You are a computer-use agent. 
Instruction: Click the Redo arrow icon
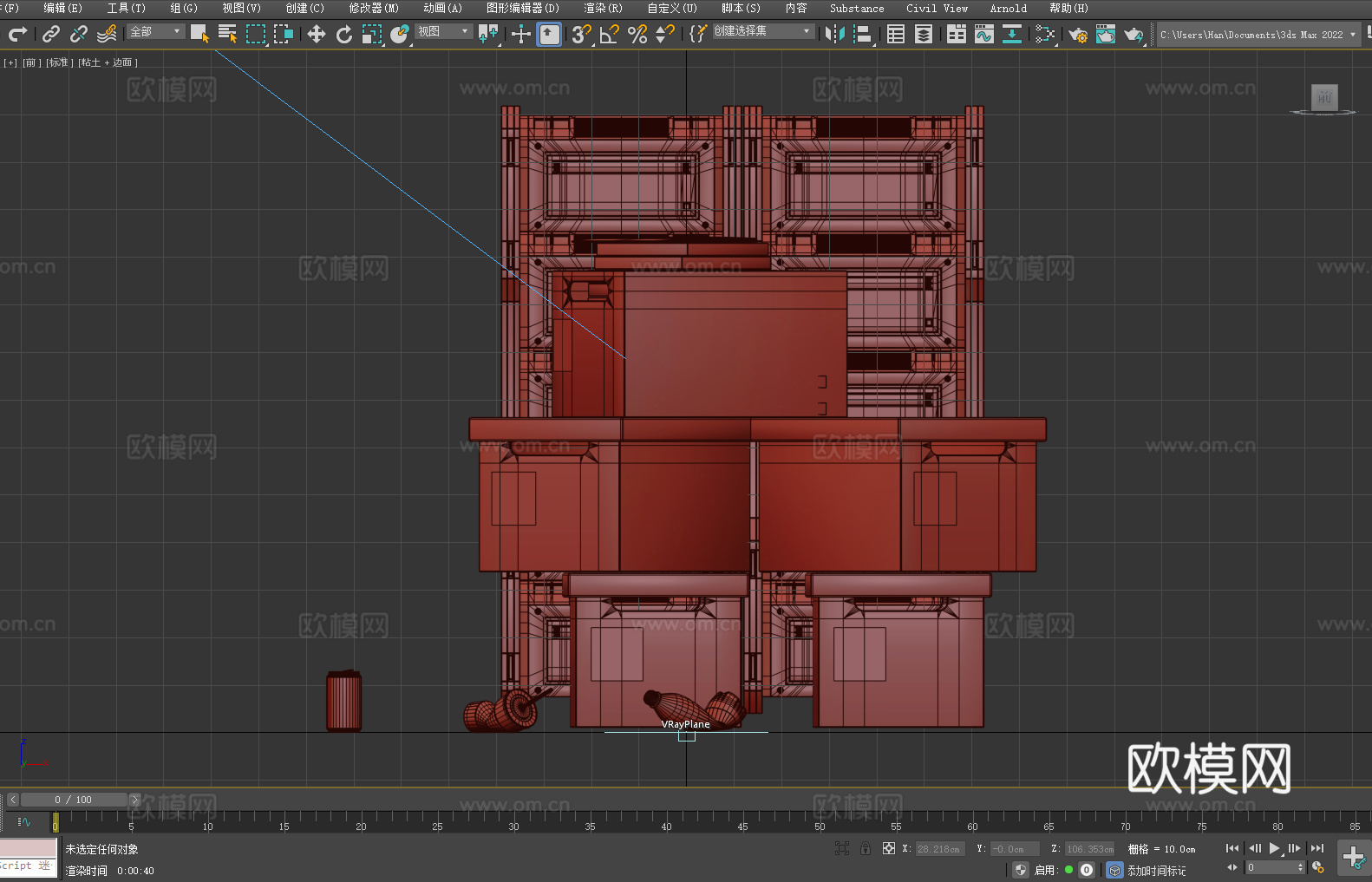coord(17,34)
